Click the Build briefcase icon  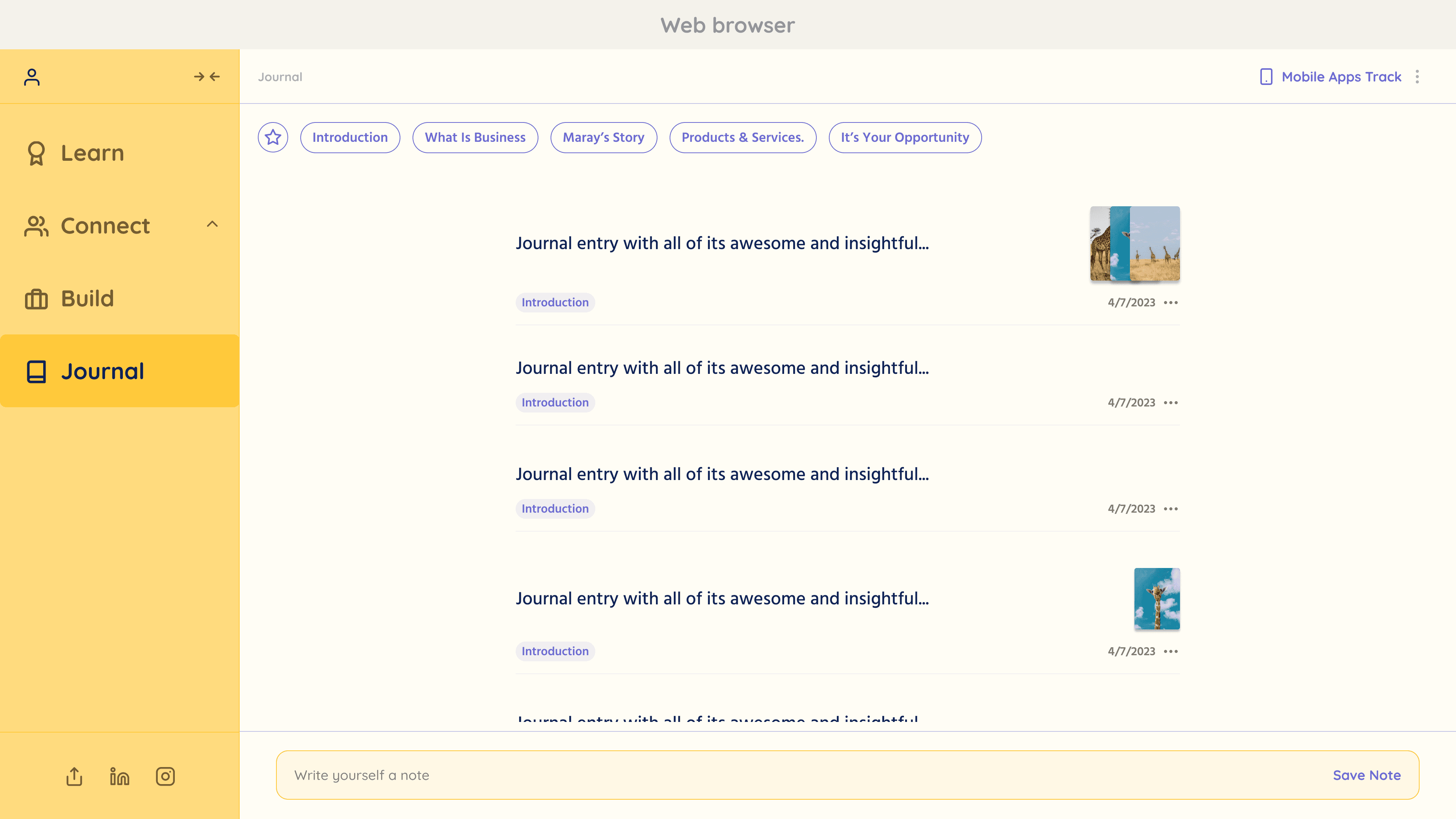(36, 299)
